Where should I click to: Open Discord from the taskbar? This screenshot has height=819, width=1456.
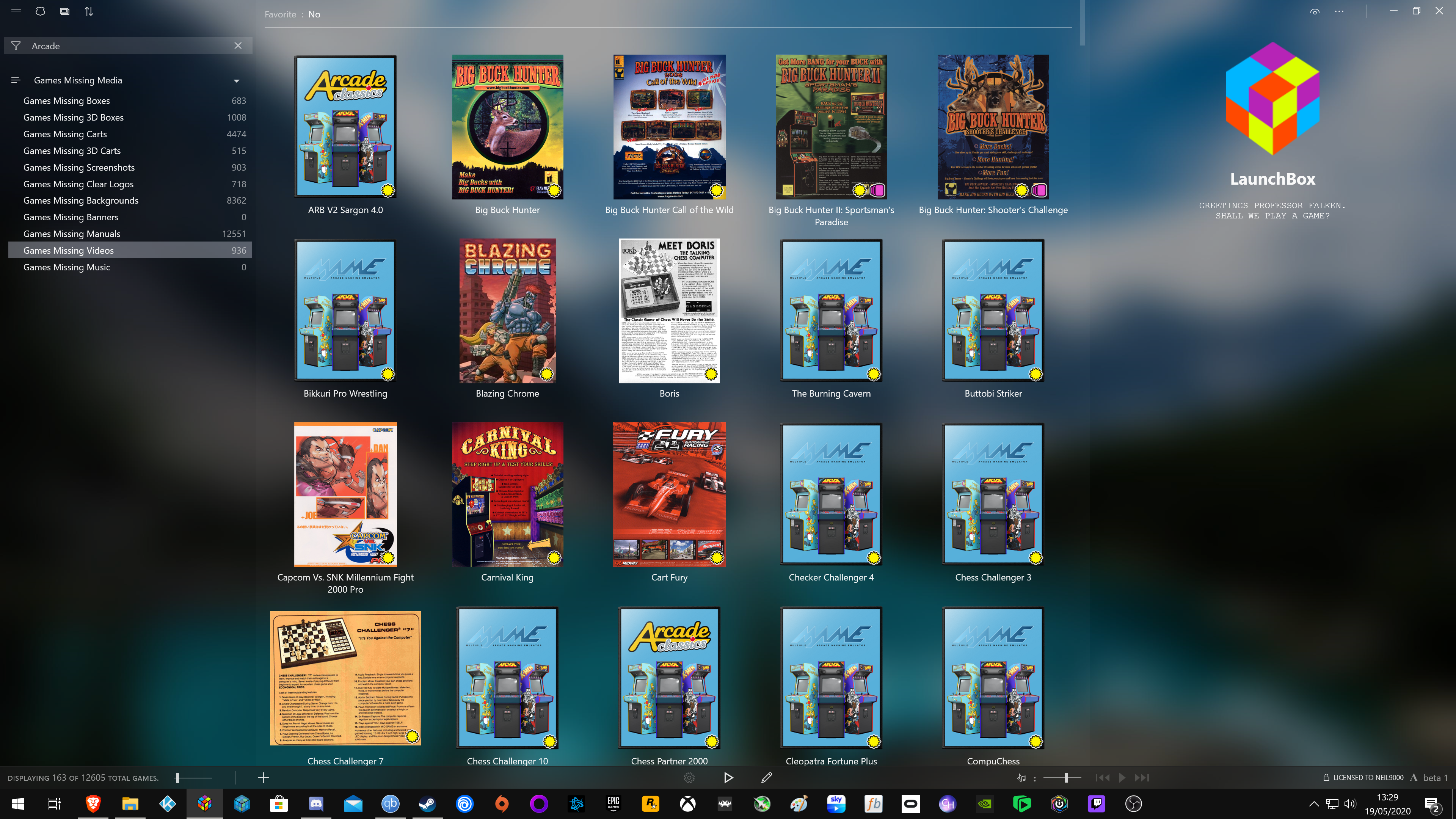(x=316, y=804)
